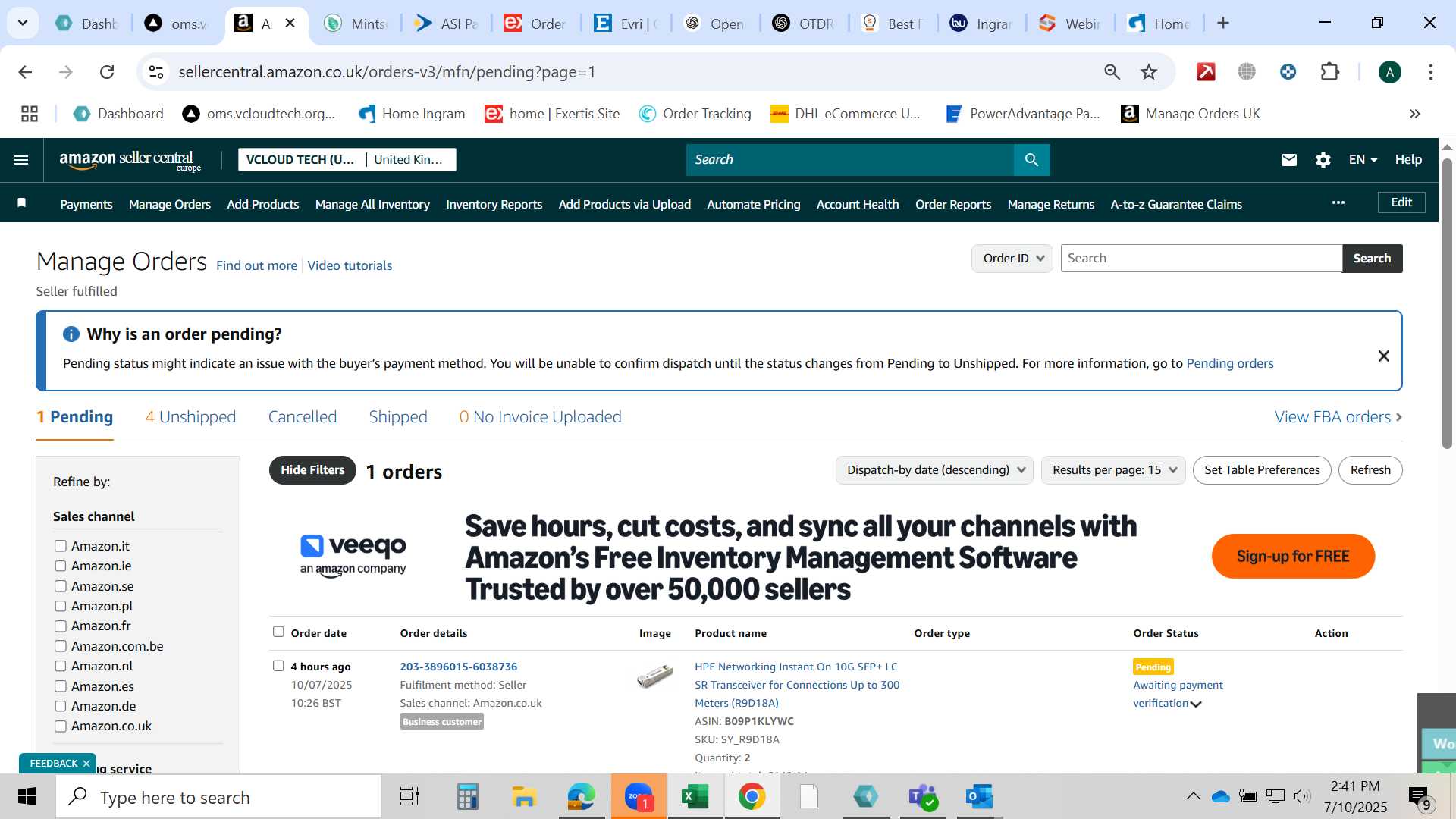Screen dimensions: 1456x819
Task: Open the Seller Central hamburger menu
Action: (21, 160)
